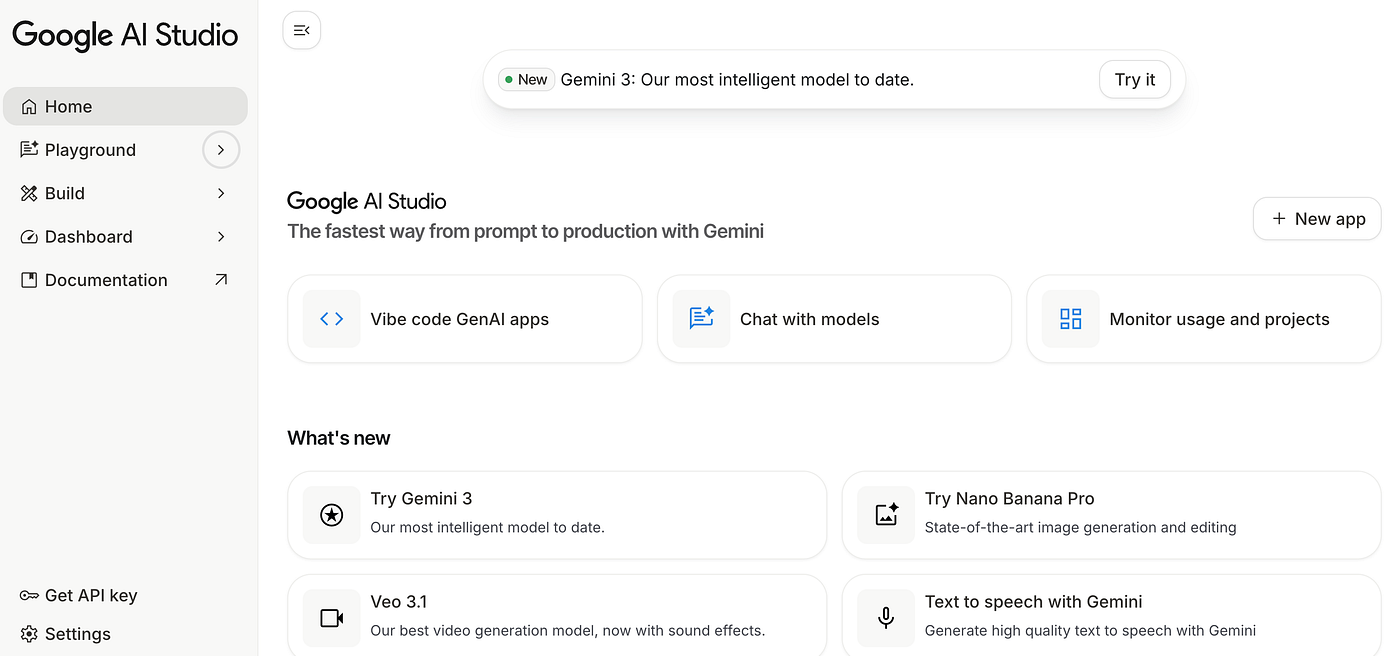Expand the Build submenu chevron

[221, 193]
